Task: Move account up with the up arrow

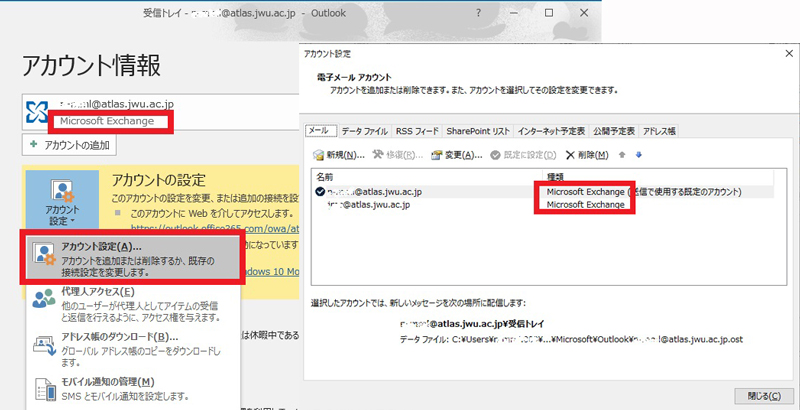Action: point(622,155)
